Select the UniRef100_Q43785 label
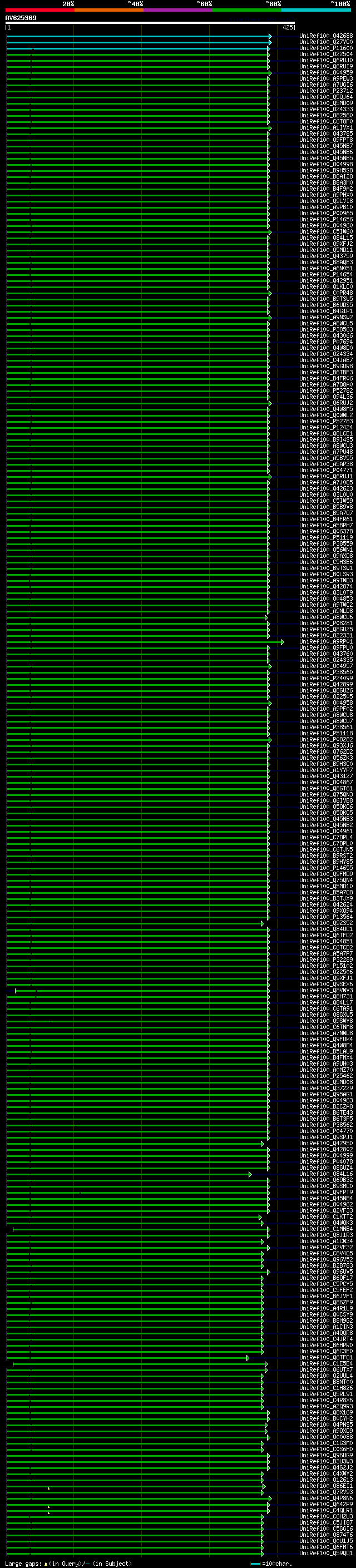This screenshot has width=356, height=1568. (x=326, y=134)
